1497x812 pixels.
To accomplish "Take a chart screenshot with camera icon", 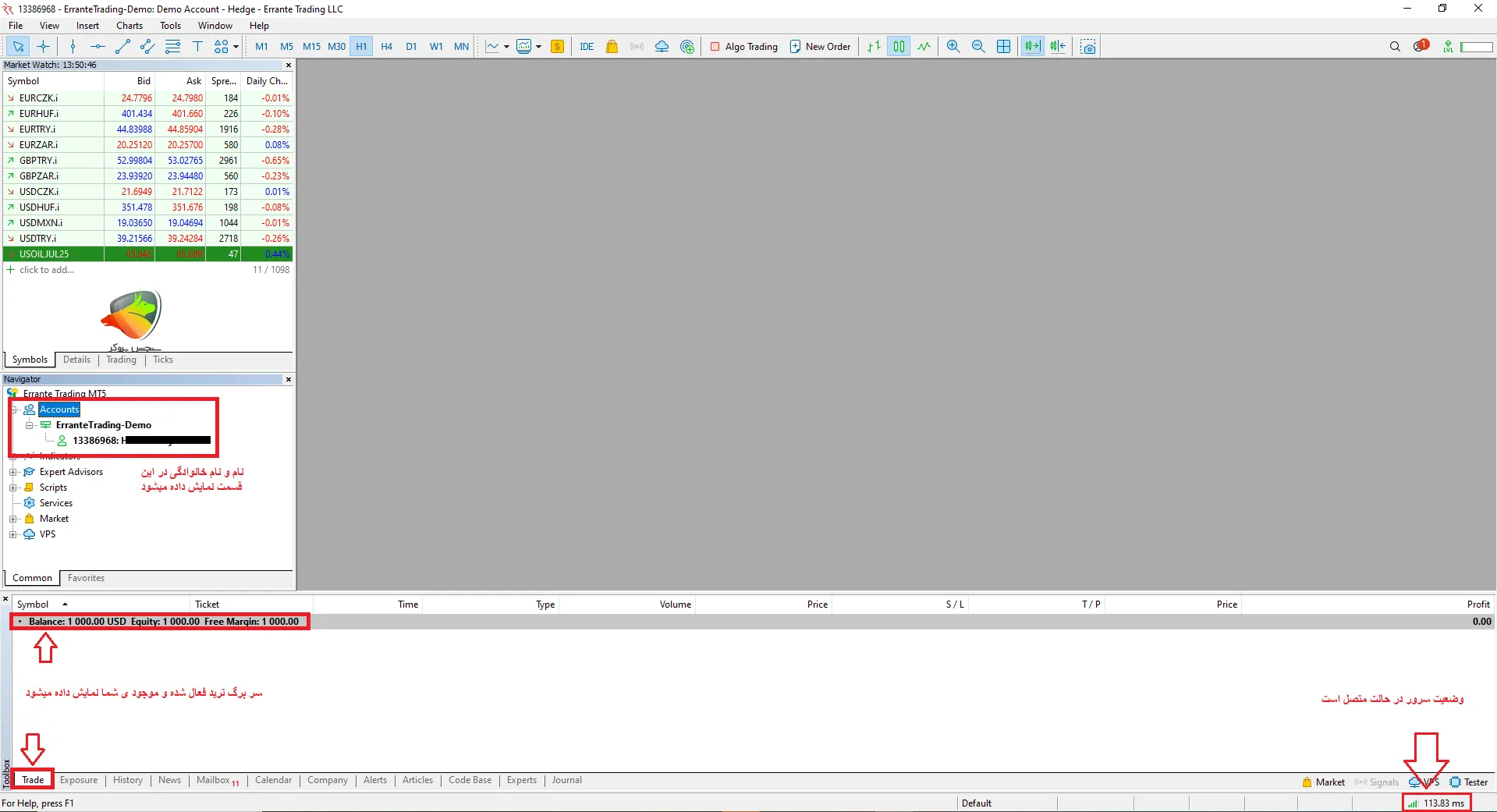I will (x=1088, y=47).
